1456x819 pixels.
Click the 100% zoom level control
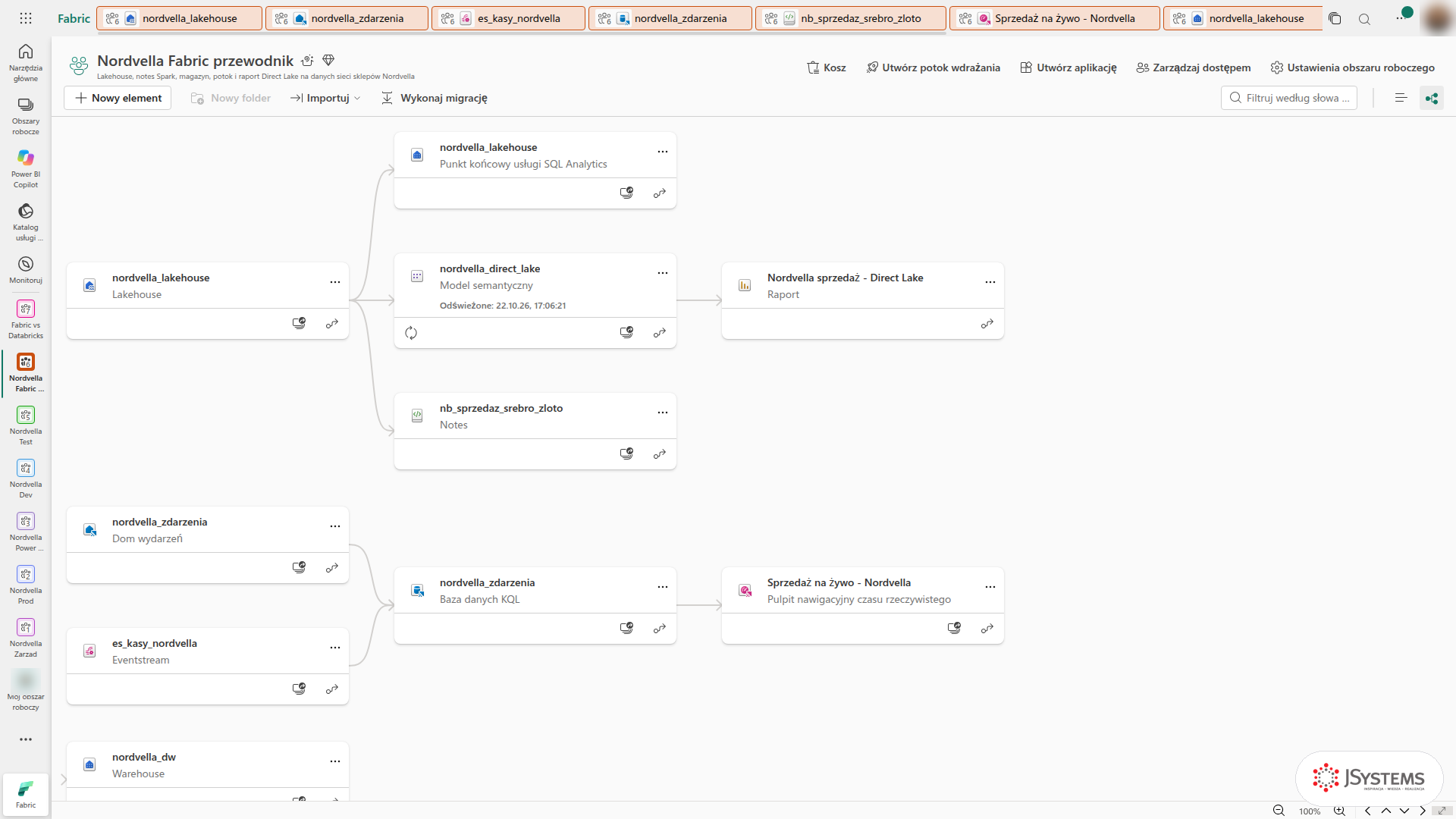(1310, 811)
